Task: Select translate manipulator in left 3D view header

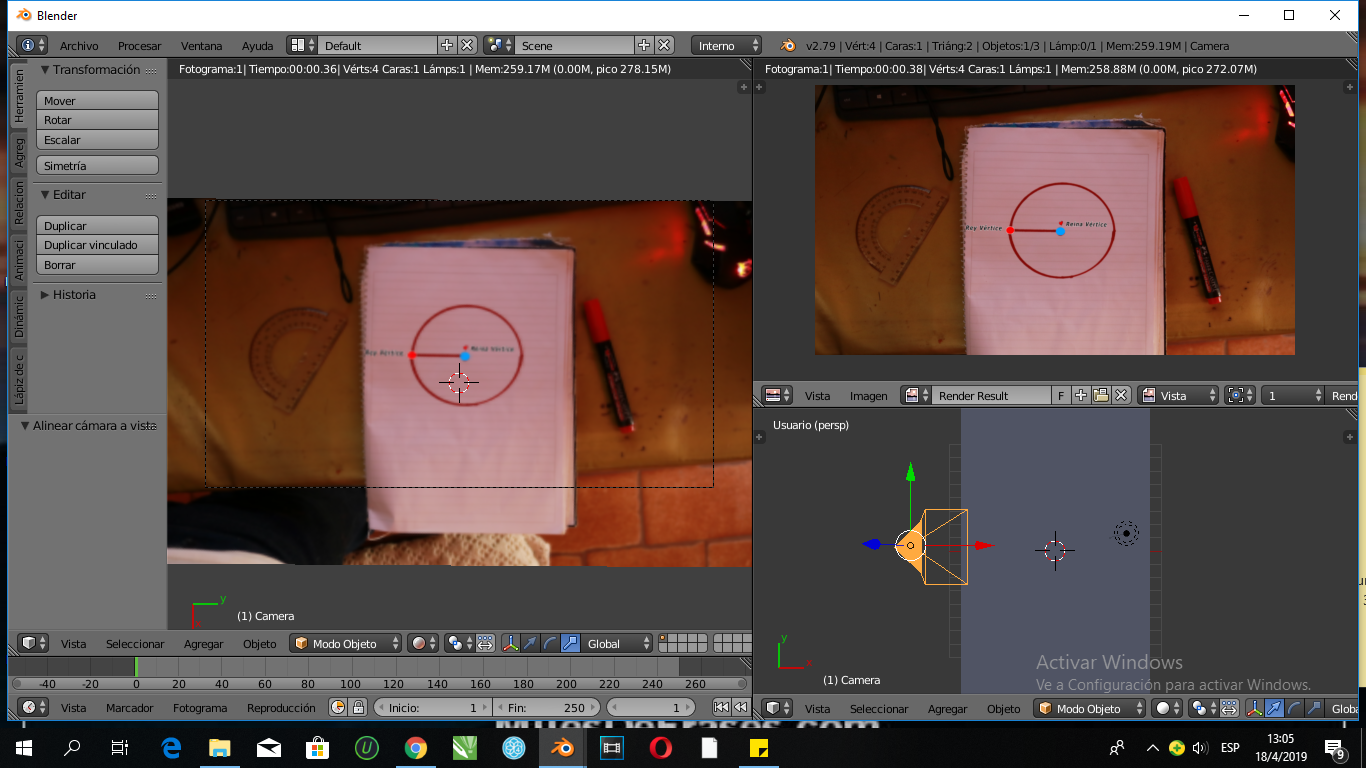Action: [530, 643]
